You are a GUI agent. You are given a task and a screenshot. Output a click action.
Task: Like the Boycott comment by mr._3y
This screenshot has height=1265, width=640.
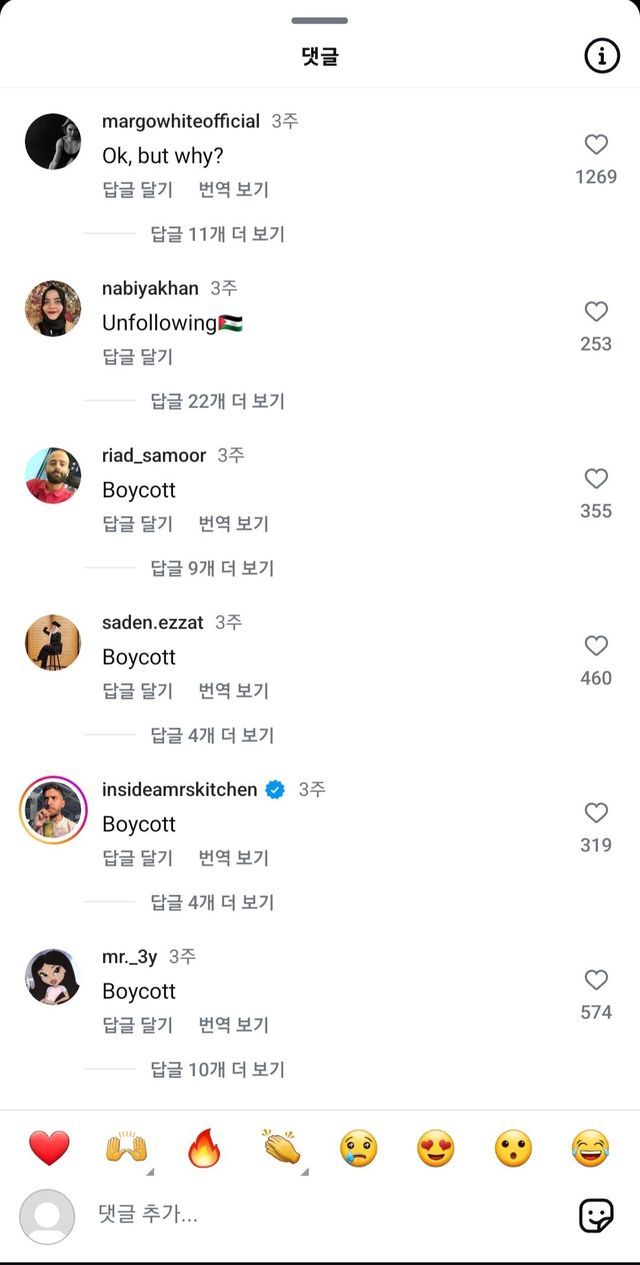click(x=596, y=980)
